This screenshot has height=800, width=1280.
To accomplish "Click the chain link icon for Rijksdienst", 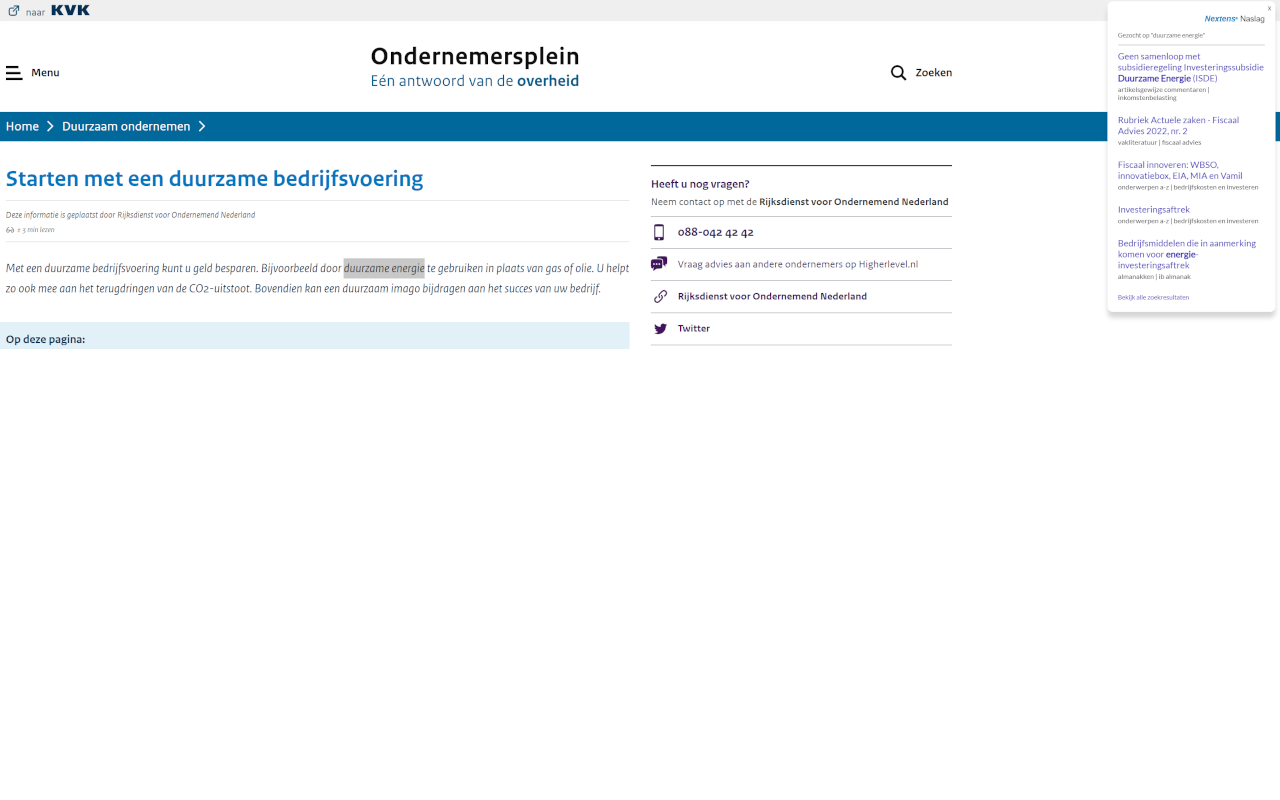I will [x=660, y=296].
